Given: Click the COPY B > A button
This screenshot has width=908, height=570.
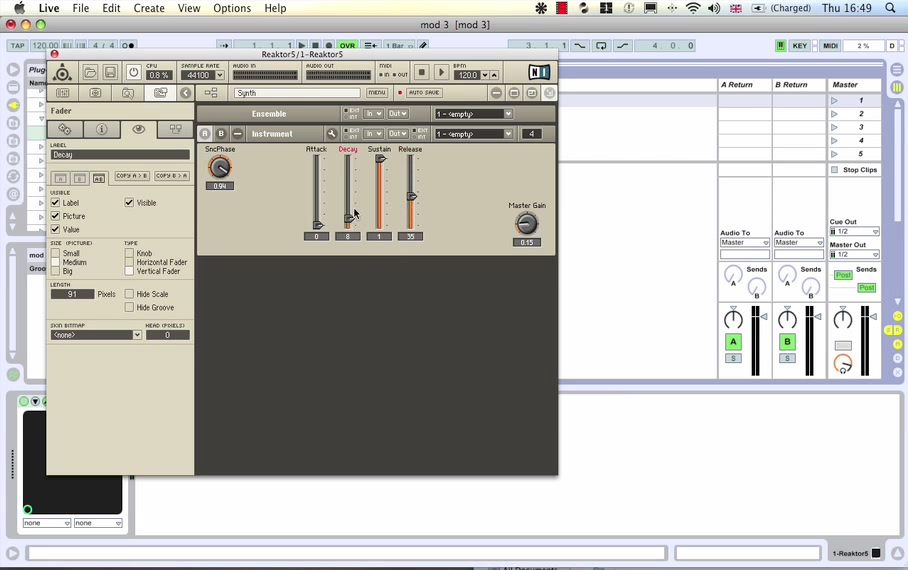Looking at the screenshot, I should coord(171,176).
